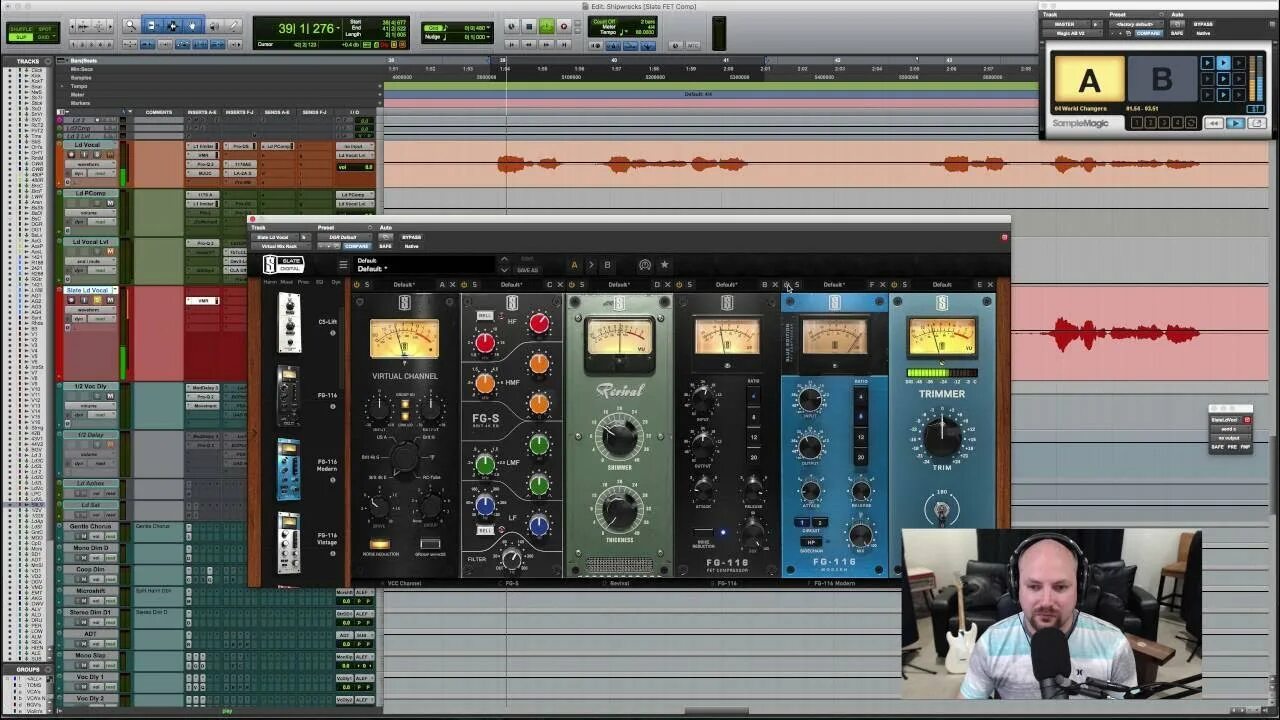1280x720 pixels.
Task: Select mix rack setting B
Action: 607,265
